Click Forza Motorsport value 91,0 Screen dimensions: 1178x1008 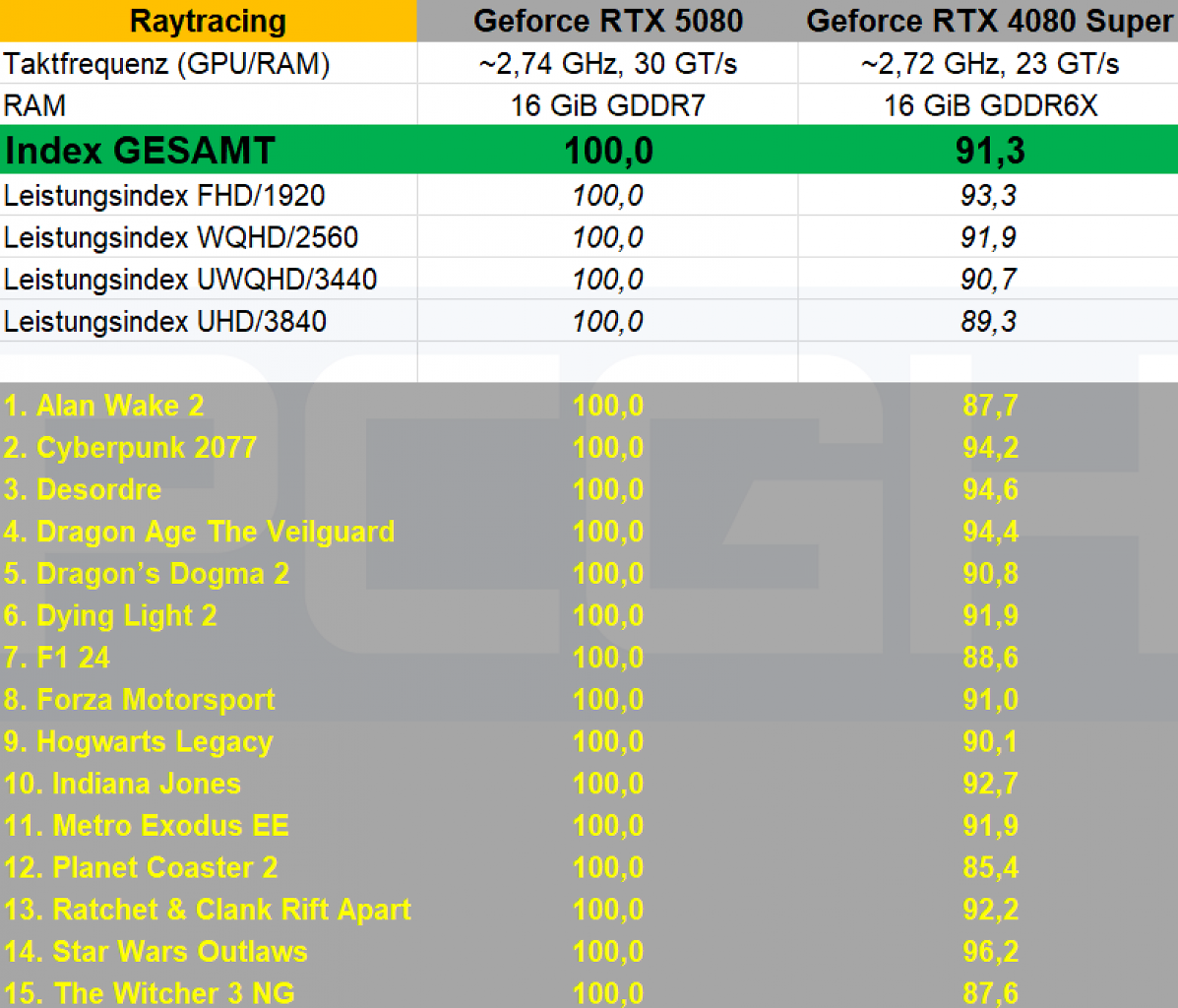[x=990, y=701]
